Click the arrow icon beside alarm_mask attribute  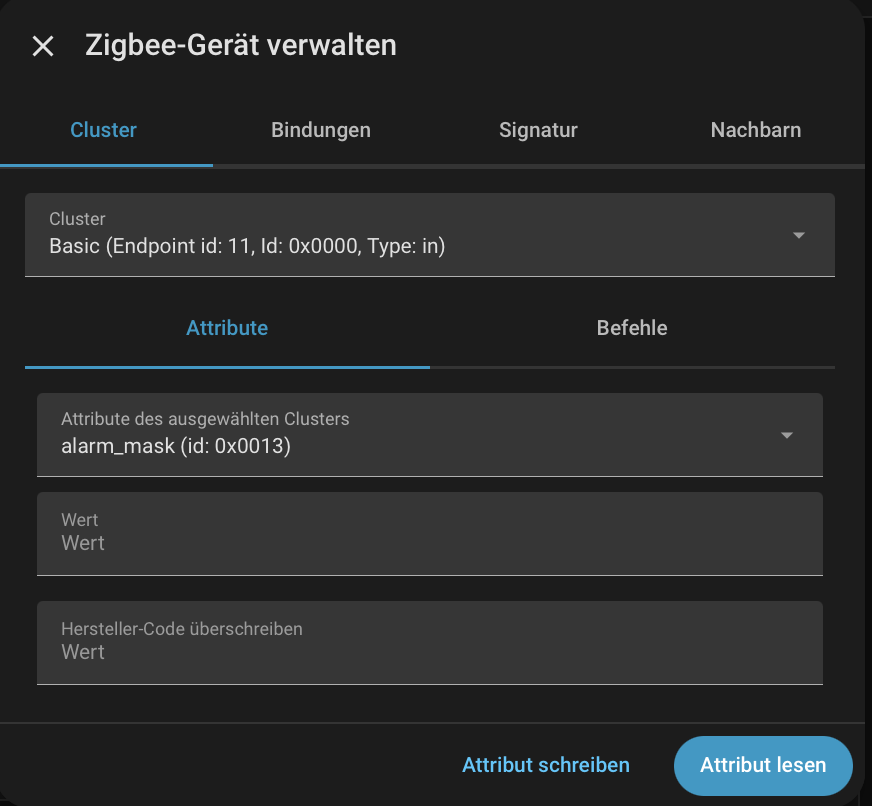click(786, 435)
